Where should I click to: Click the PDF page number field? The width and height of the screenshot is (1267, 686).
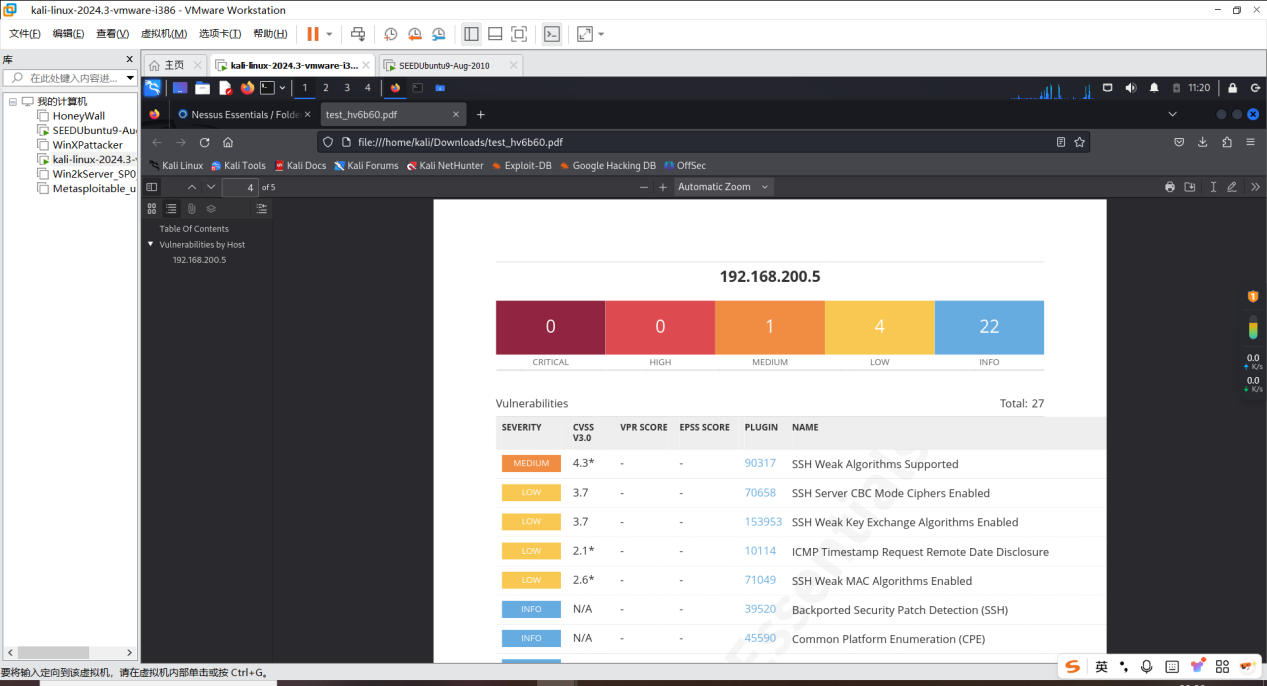tap(240, 187)
